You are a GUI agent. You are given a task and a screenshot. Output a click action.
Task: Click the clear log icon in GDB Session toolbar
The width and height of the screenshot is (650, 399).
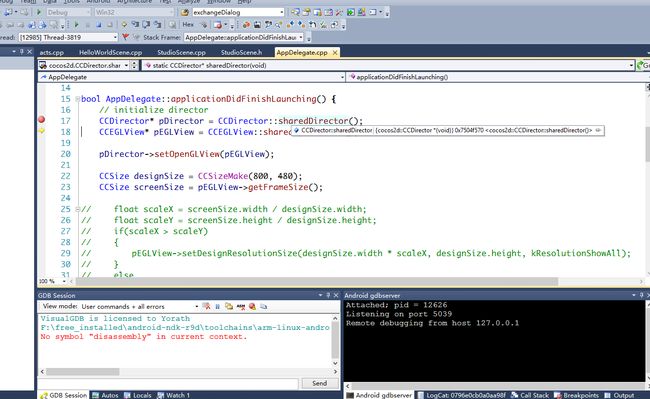pos(206,306)
